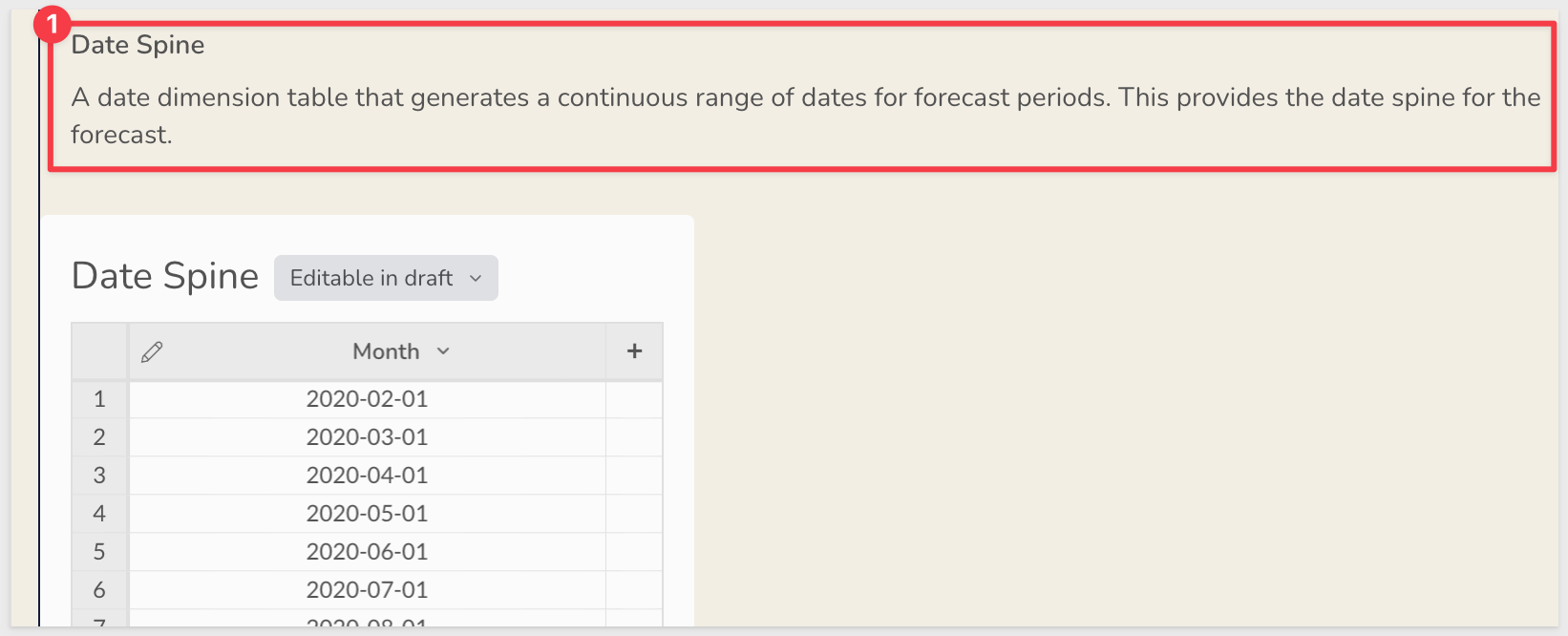Select row number 4
Screen dimensions: 1568x636
99,514
